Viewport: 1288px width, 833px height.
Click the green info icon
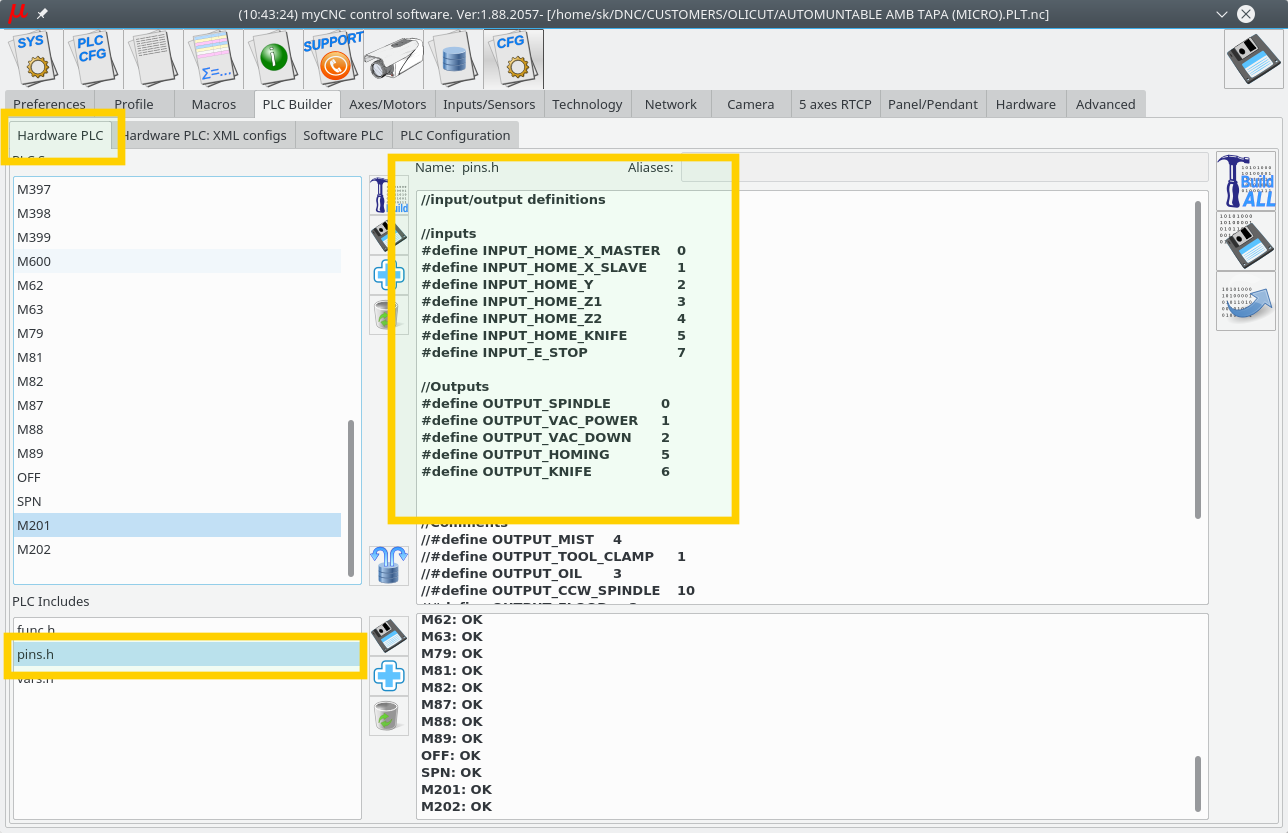(273, 59)
